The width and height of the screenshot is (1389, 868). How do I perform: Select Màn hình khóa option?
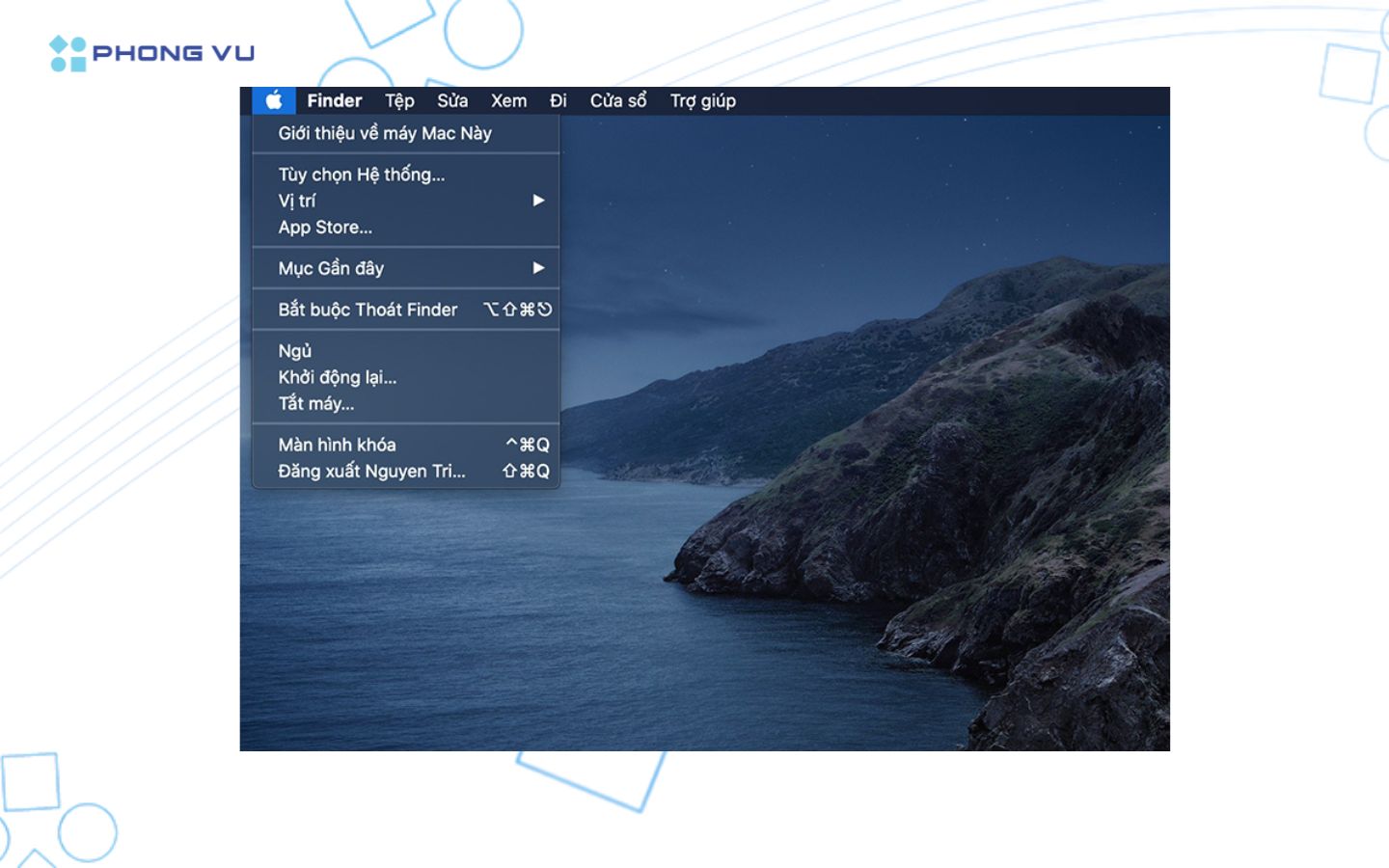(337, 445)
